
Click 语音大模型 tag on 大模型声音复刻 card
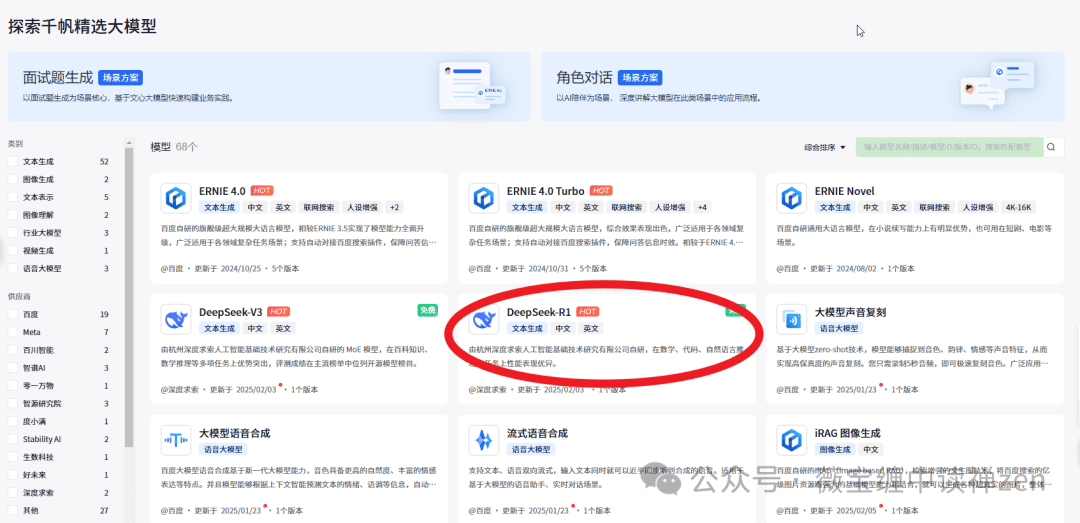click(837, 329)
